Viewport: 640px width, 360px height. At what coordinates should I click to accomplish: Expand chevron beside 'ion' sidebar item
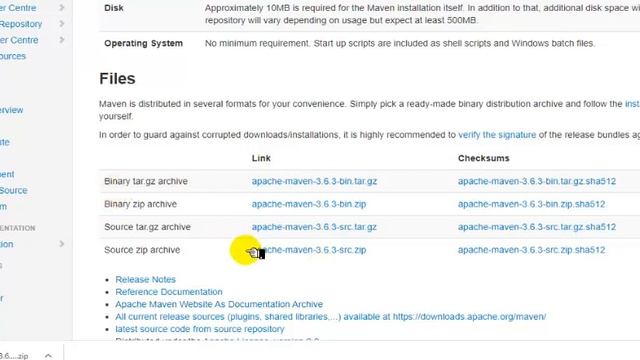tap(62, 244)
